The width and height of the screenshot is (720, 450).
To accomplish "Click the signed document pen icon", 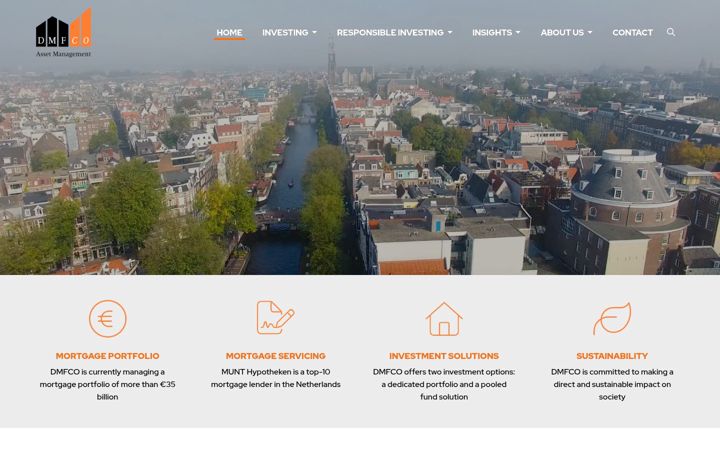I will coord(276,317).
